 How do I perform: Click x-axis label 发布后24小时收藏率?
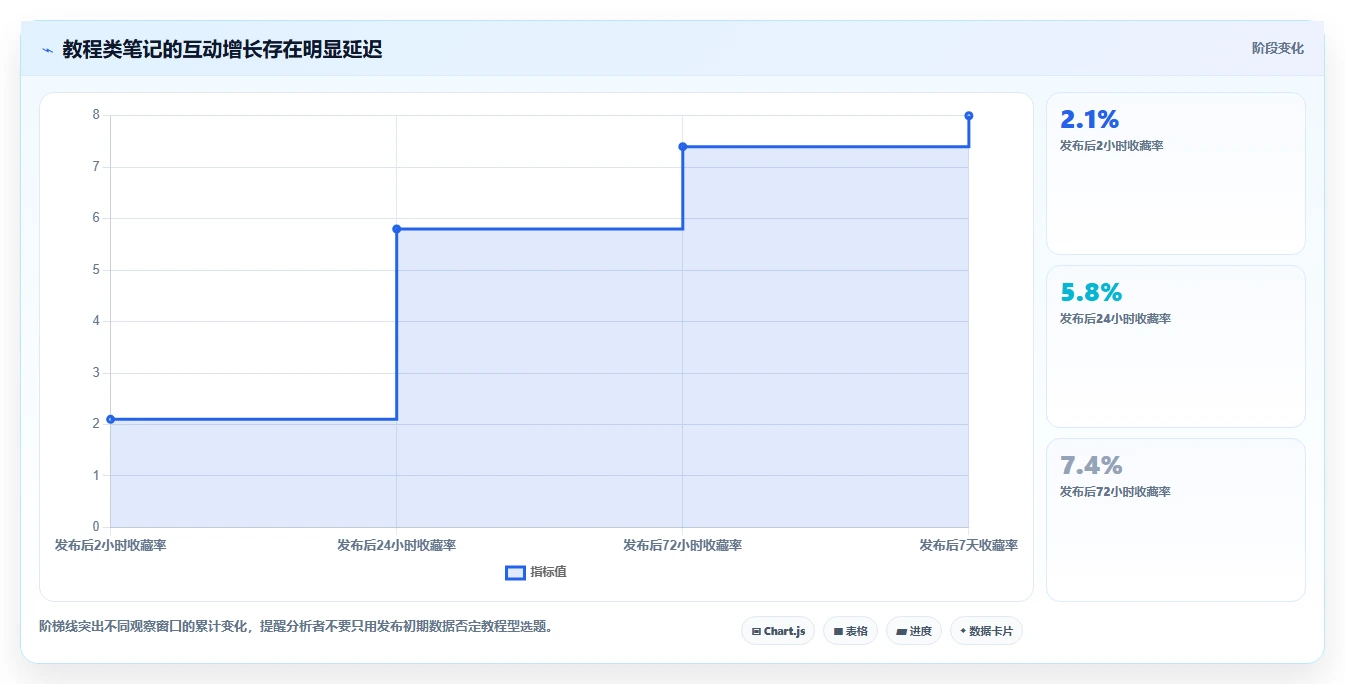tap(397, 545)
